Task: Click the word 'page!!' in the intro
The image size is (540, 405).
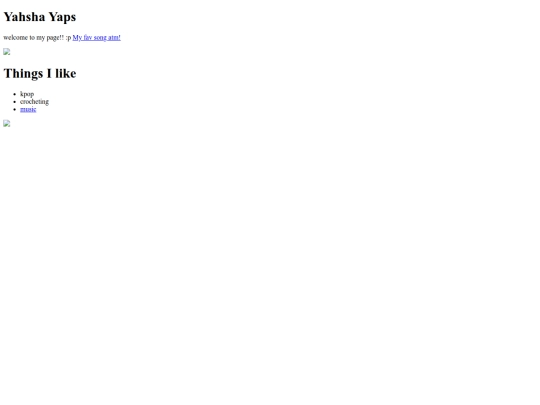Action: coord(55,38)
